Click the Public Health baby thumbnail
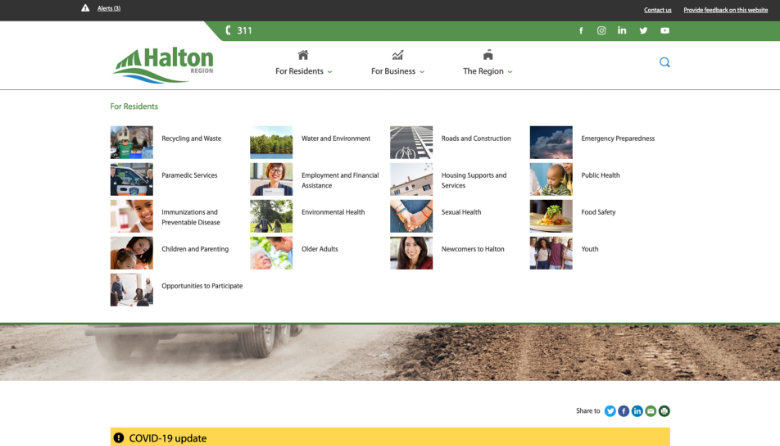 click(551, 179)
